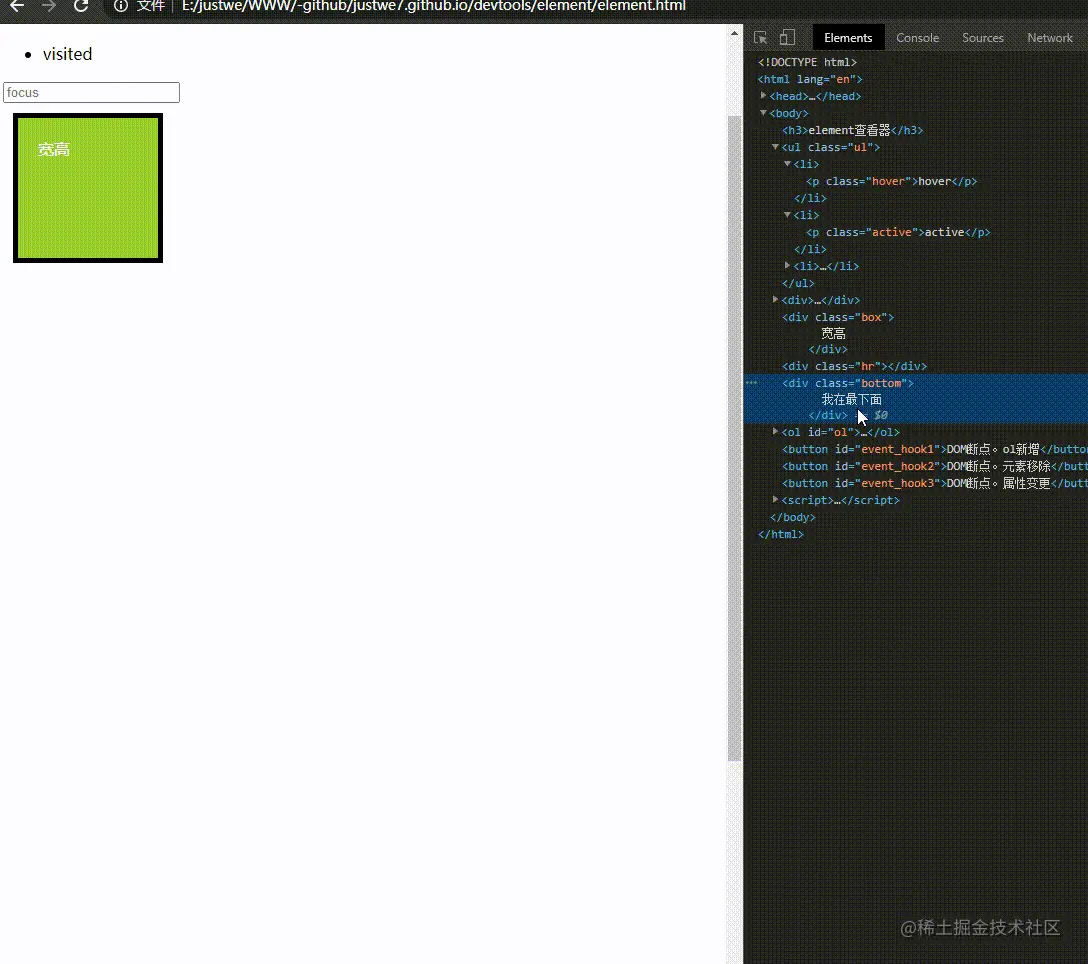Click the visited list item on page
Screen dimensions: 1088x964
67,54
